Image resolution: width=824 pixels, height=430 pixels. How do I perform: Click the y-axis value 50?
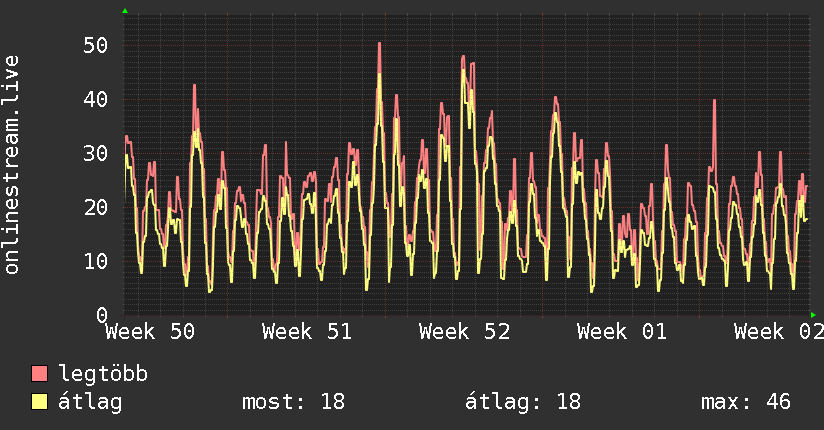pyautogui.click(x=96, y=46)
